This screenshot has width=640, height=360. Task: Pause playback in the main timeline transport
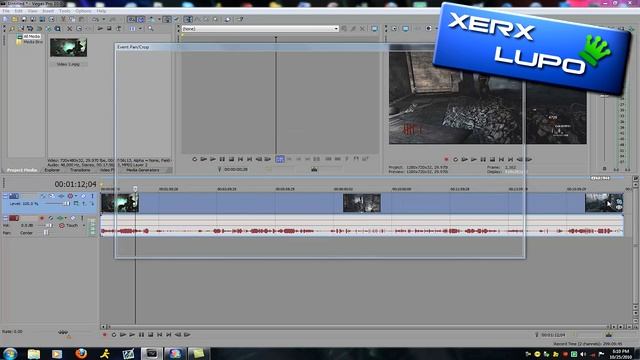click(x=141, y=335)
